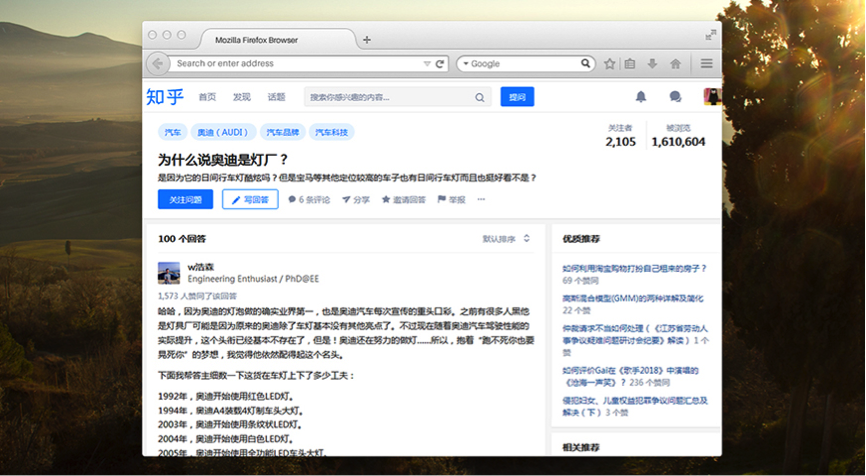This screenshot has width=866, height=476.
Task: Bookmark this page with the star icon
Action: [x=609, y=64]
